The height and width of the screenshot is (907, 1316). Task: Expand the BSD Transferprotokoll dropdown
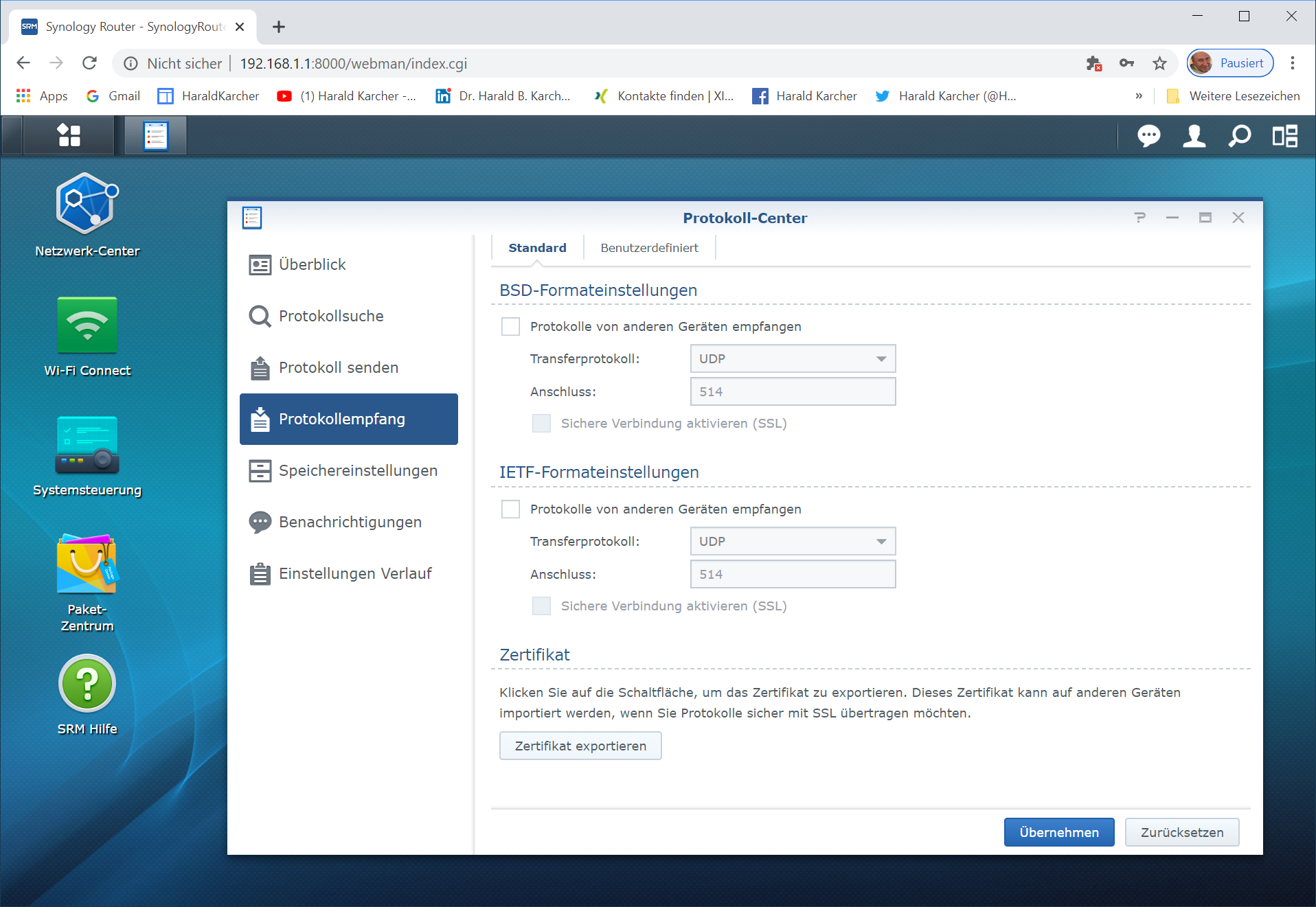click(x=793, y=359)
